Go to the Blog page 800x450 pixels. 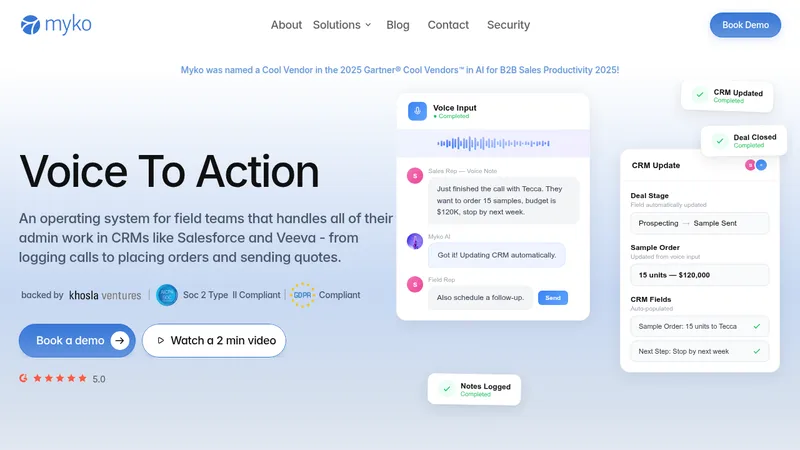coord(397,25)
